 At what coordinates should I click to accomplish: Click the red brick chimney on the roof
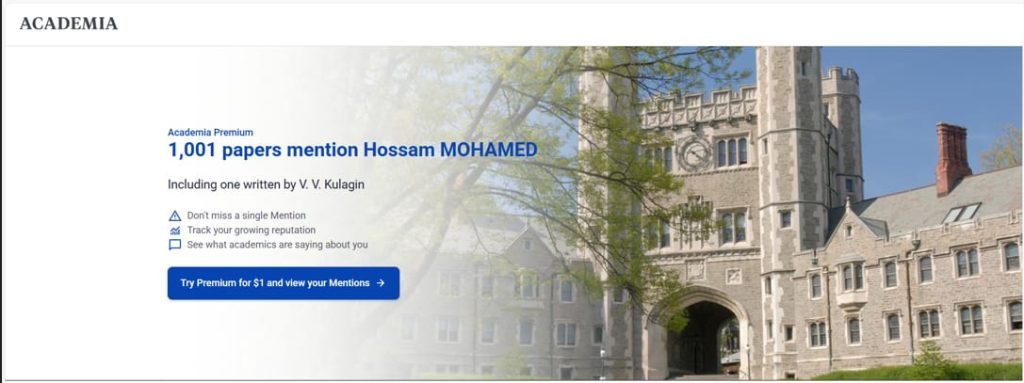click(x=952, y=159)
